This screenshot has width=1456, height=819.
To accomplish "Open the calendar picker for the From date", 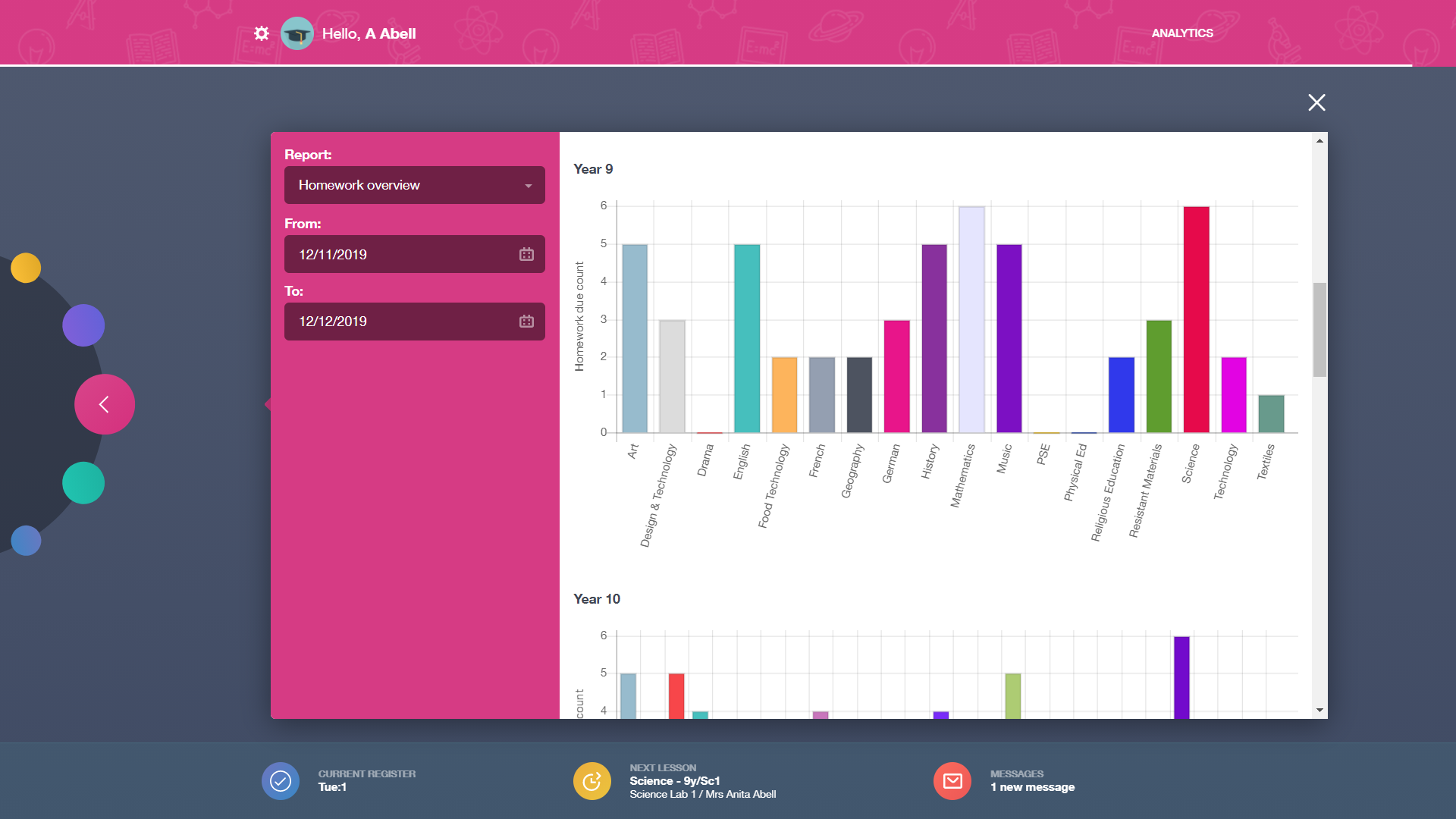I will (x=526, y=254).
